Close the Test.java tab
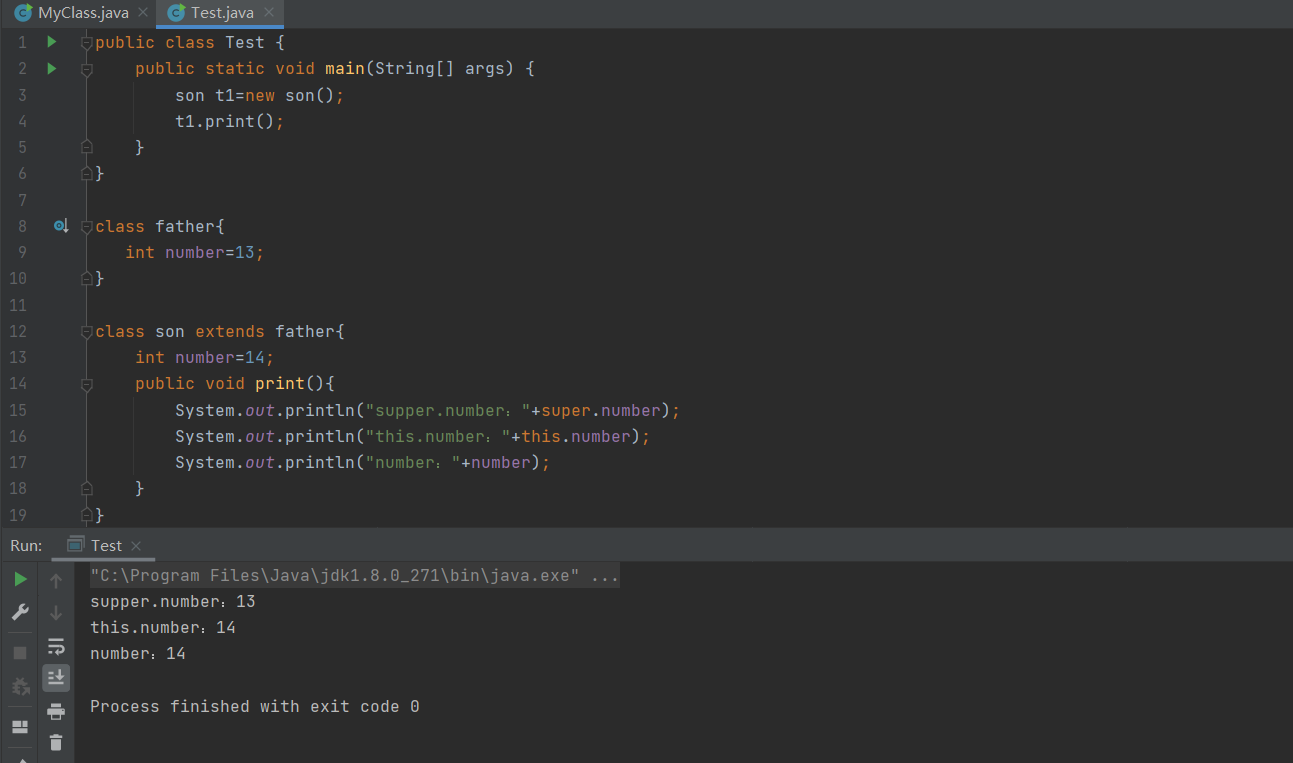 pyautogui.click(x=269, y=13)
